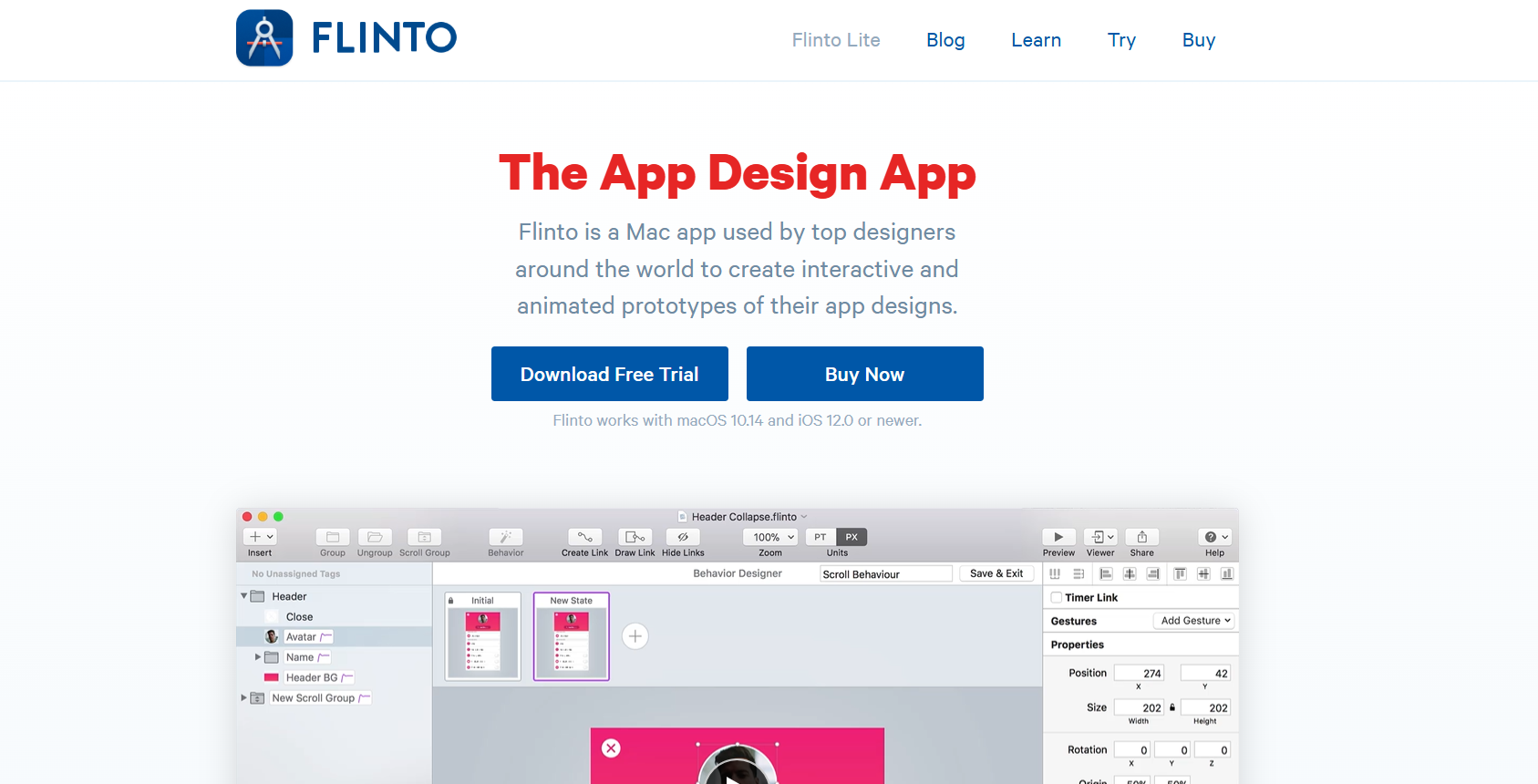Open the Viewer dropdown
This screenshot has height=784, width=1538.
(1100, 537)
